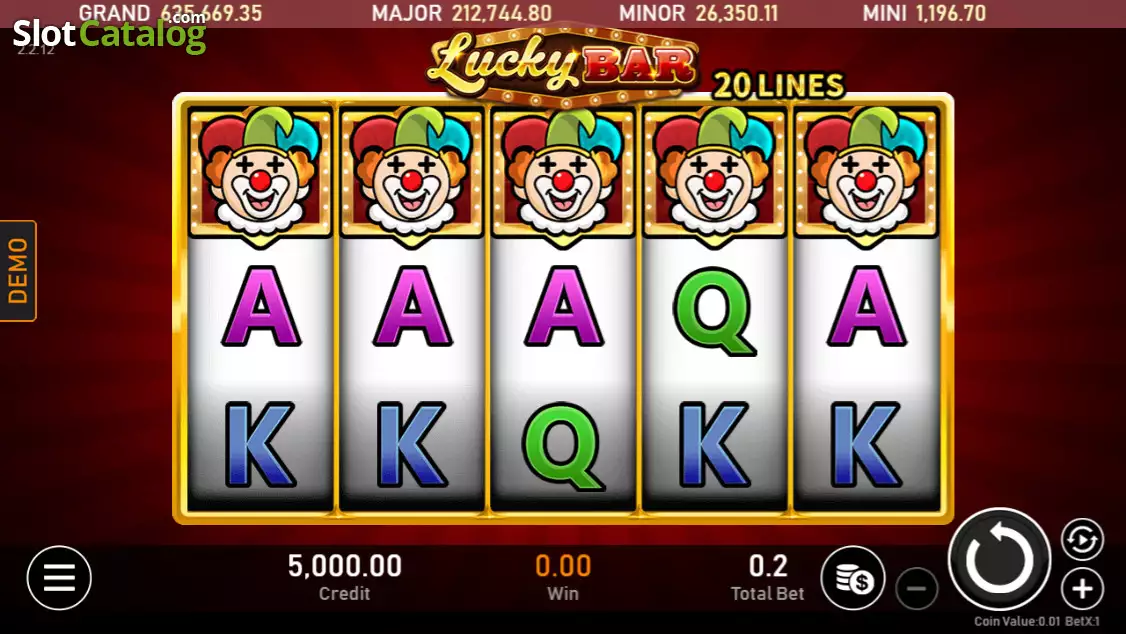Select the DEMO side tab
Screen dimensions: 1126x634
click(18, 271)
